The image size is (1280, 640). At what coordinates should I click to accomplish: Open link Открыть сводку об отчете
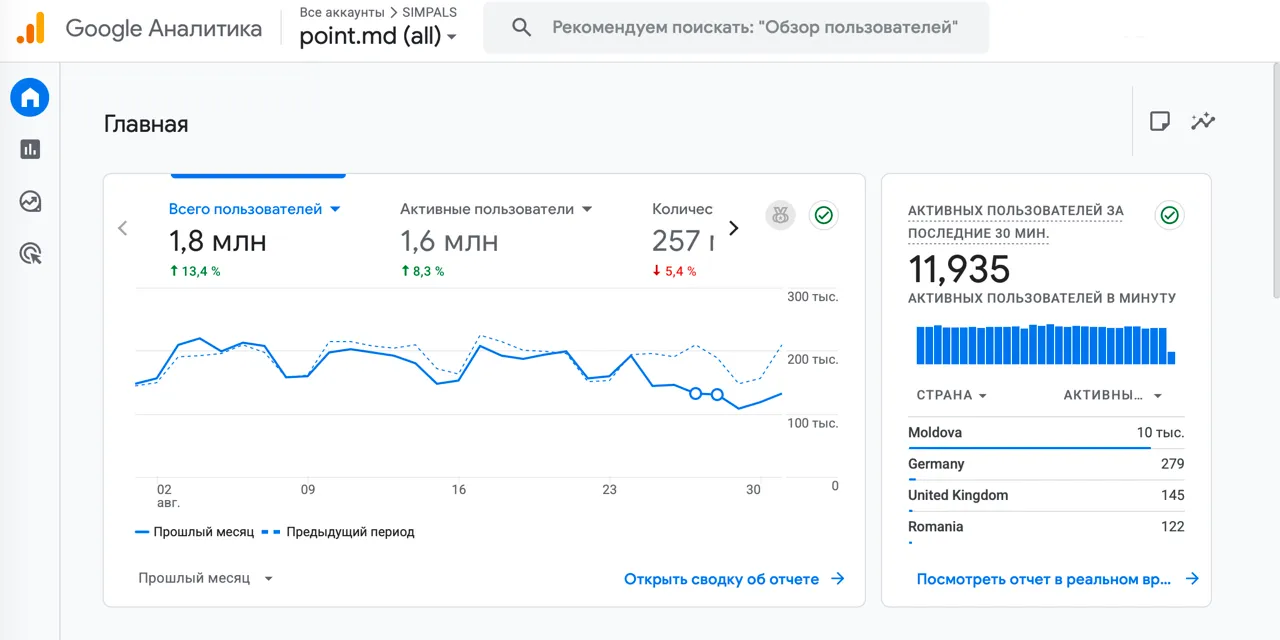(721, 579)
